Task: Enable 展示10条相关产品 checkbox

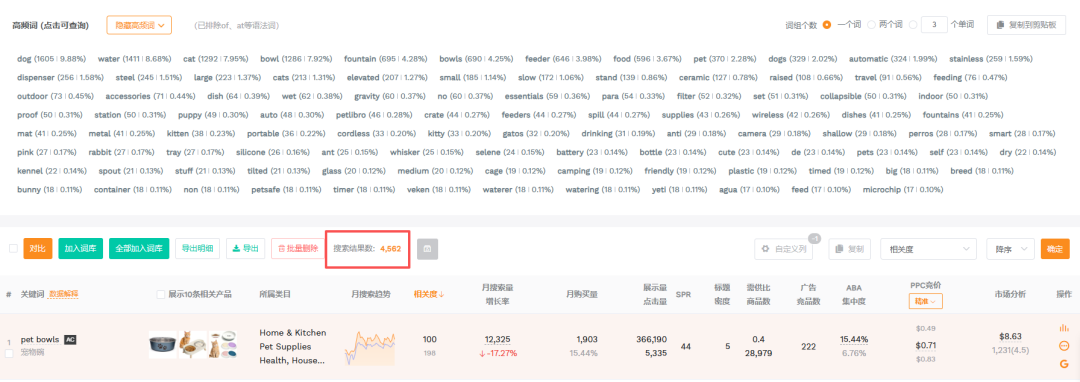Action: [x=161, y=295]
